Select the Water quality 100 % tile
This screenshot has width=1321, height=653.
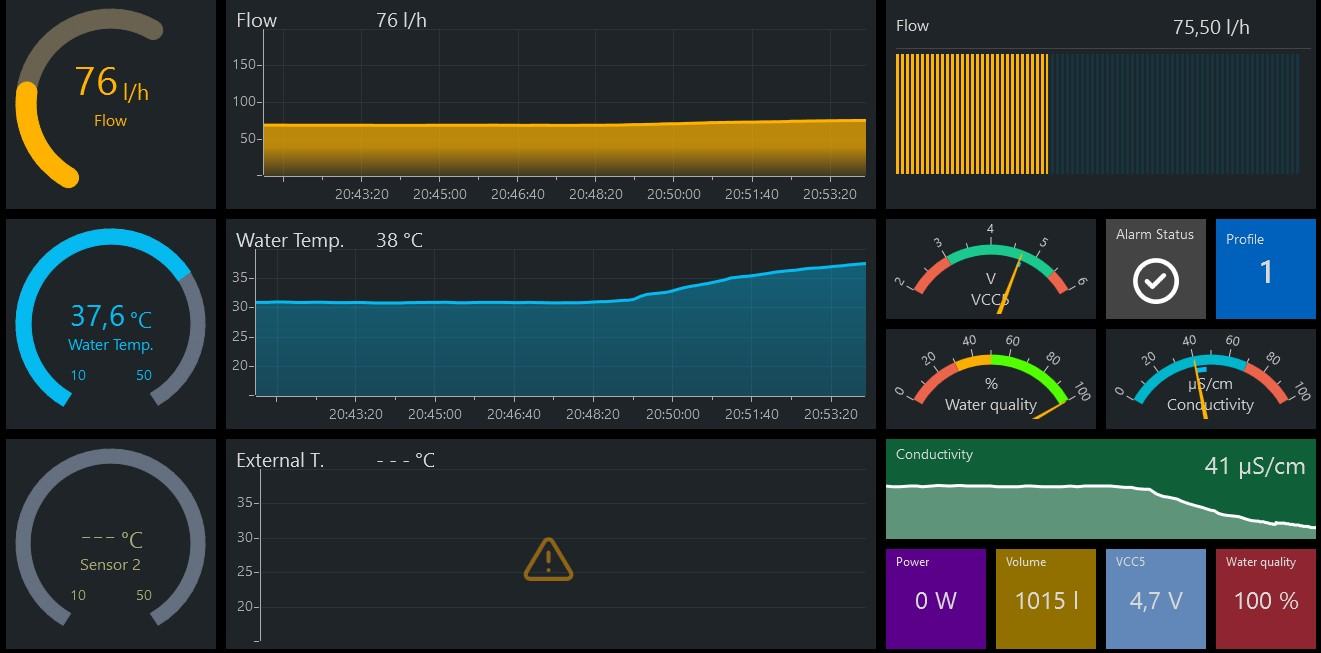(x=1266, y=598)
